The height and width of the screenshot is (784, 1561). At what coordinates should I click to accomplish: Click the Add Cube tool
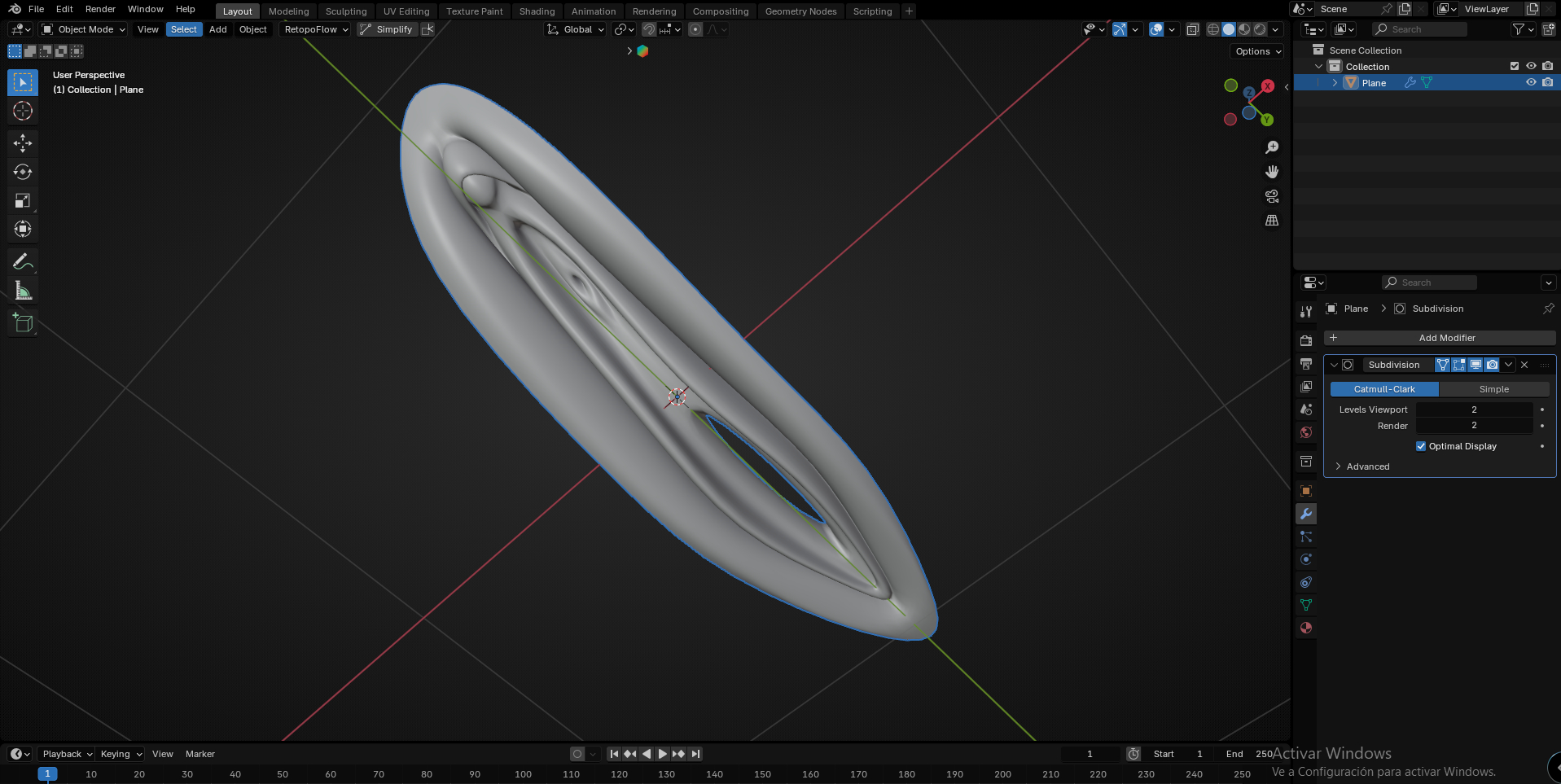23,323
